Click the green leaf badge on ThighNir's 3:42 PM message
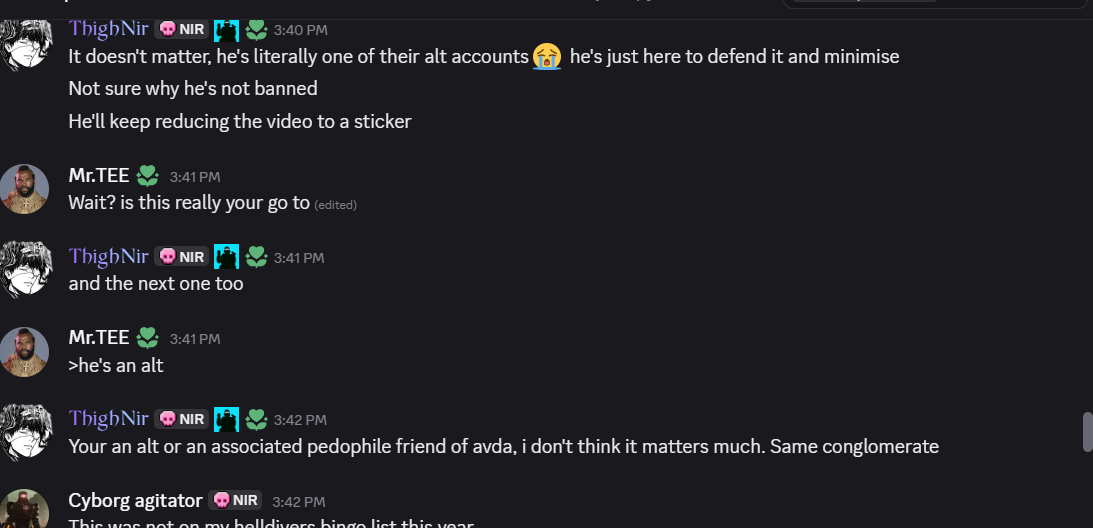 click(x=257, y=419)
